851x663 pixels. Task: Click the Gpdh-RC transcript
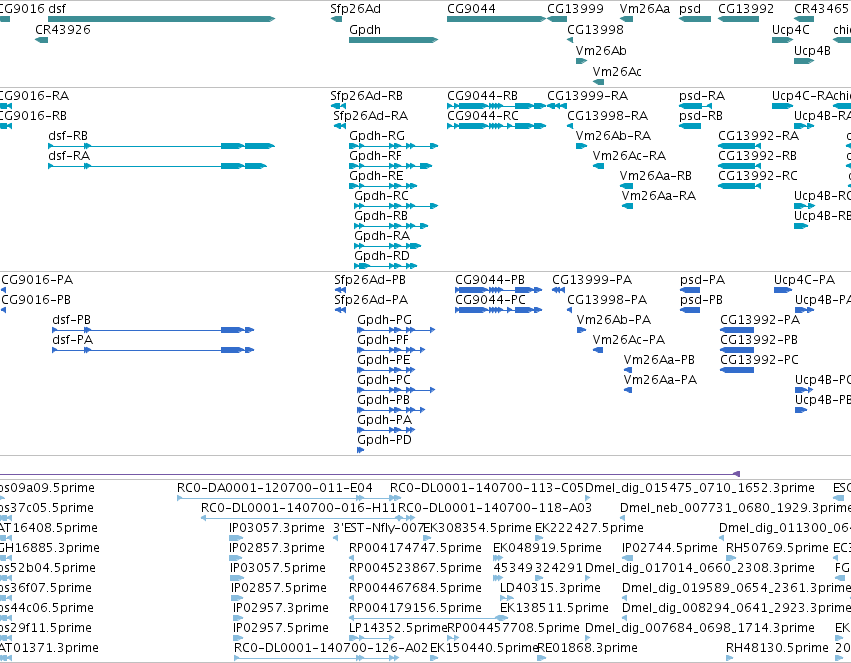(x=396, y=206)
